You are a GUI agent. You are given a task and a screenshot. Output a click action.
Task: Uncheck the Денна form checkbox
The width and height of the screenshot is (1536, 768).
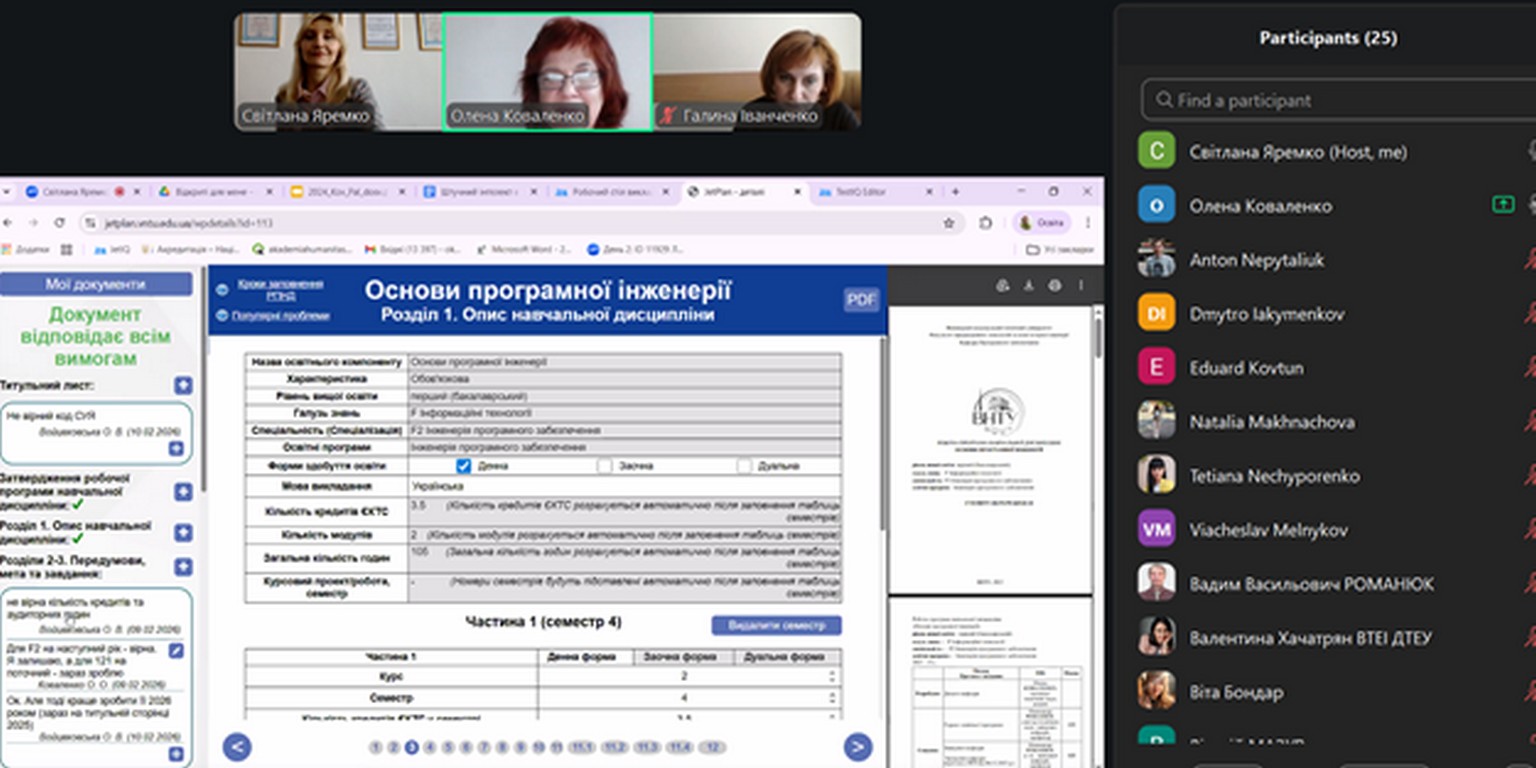[x=463, y=466]
